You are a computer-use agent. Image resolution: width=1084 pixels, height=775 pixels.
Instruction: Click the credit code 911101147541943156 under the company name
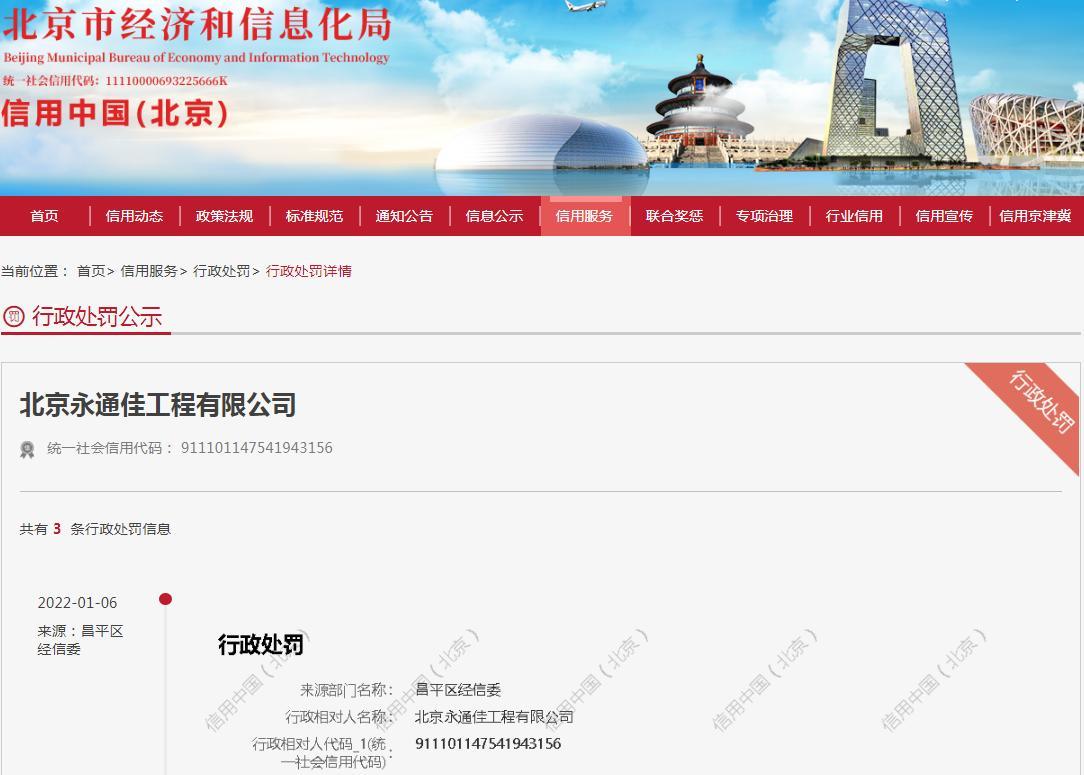click(x=256, y=448)
